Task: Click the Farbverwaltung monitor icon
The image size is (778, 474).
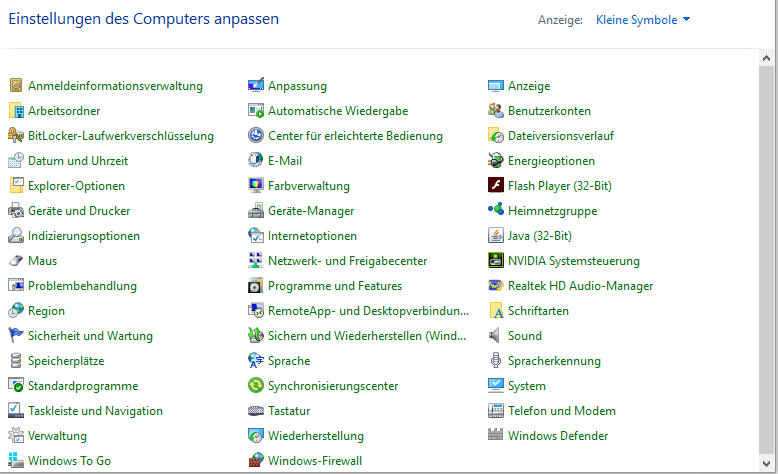Action: tap(256, 185)
